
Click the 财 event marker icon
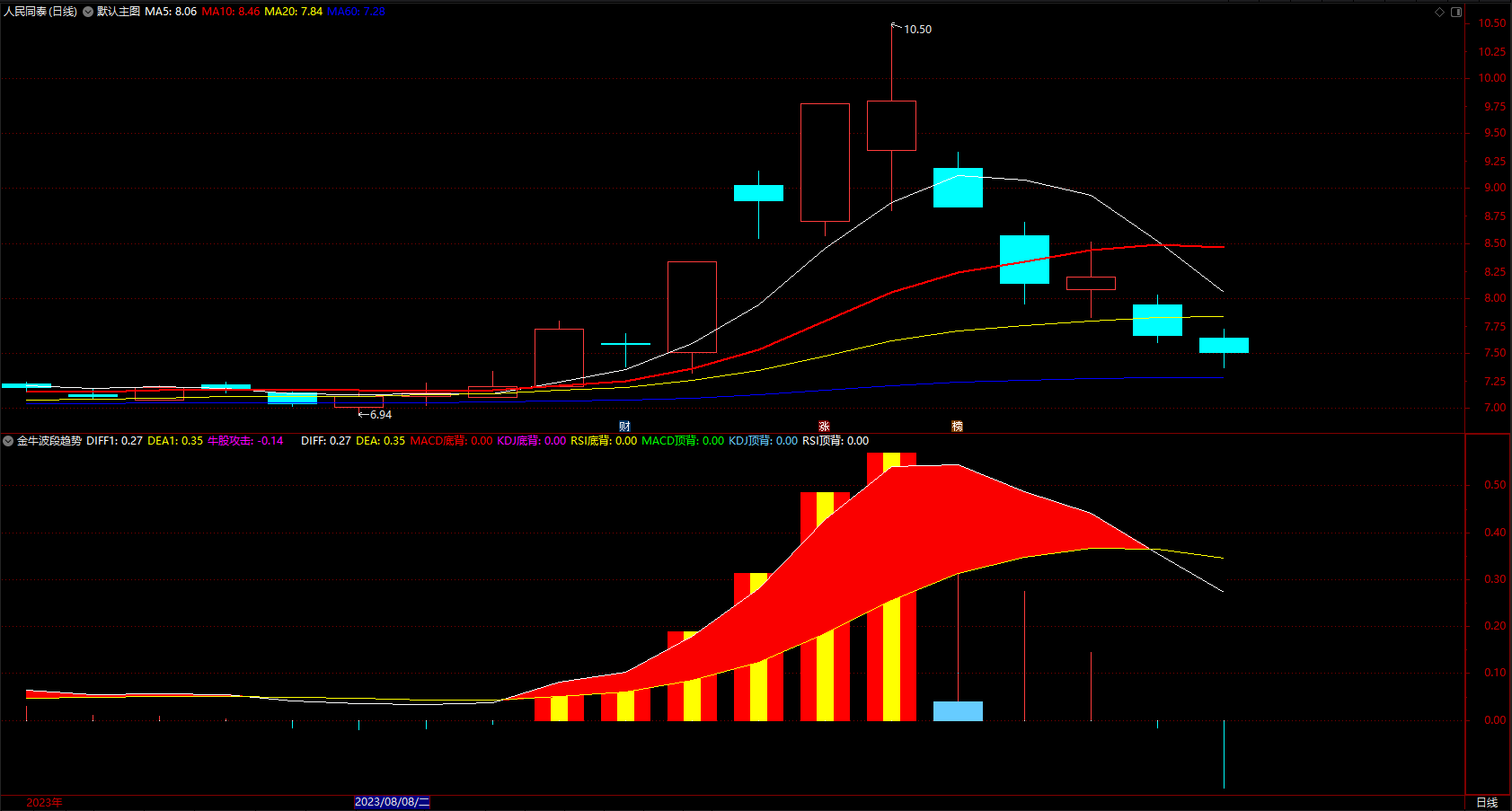coord(624,427)
